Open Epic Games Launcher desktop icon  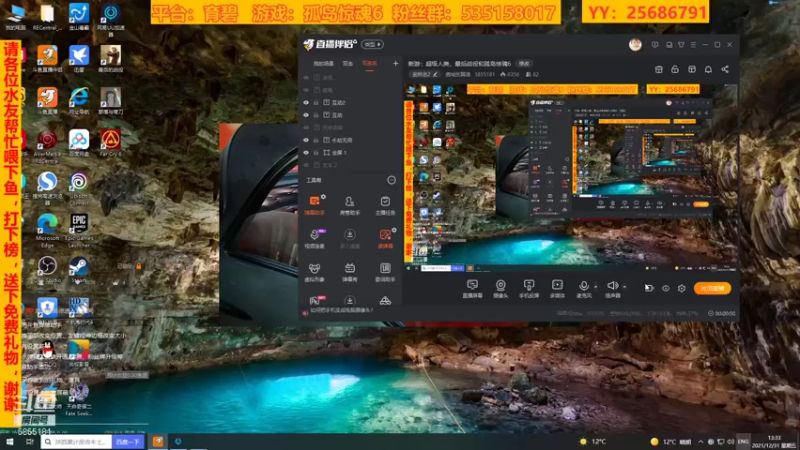79,230
